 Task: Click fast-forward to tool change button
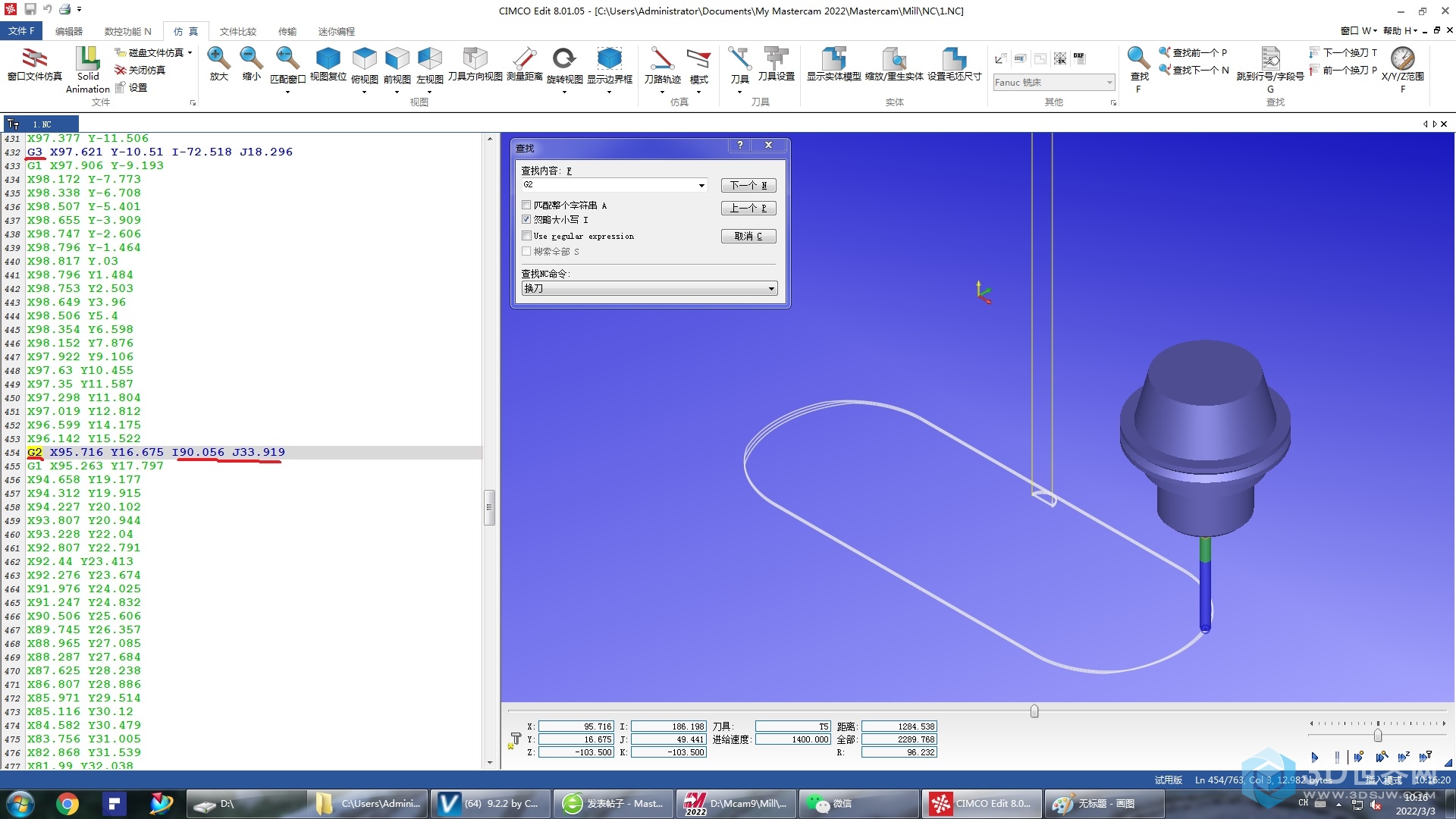coord(1425,757)
